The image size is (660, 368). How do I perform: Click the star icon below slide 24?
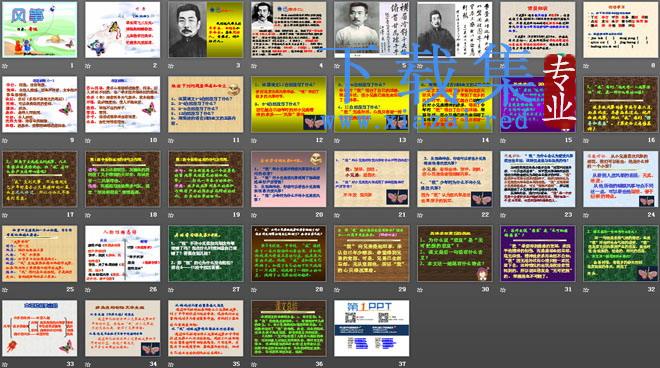pos(586,215)
